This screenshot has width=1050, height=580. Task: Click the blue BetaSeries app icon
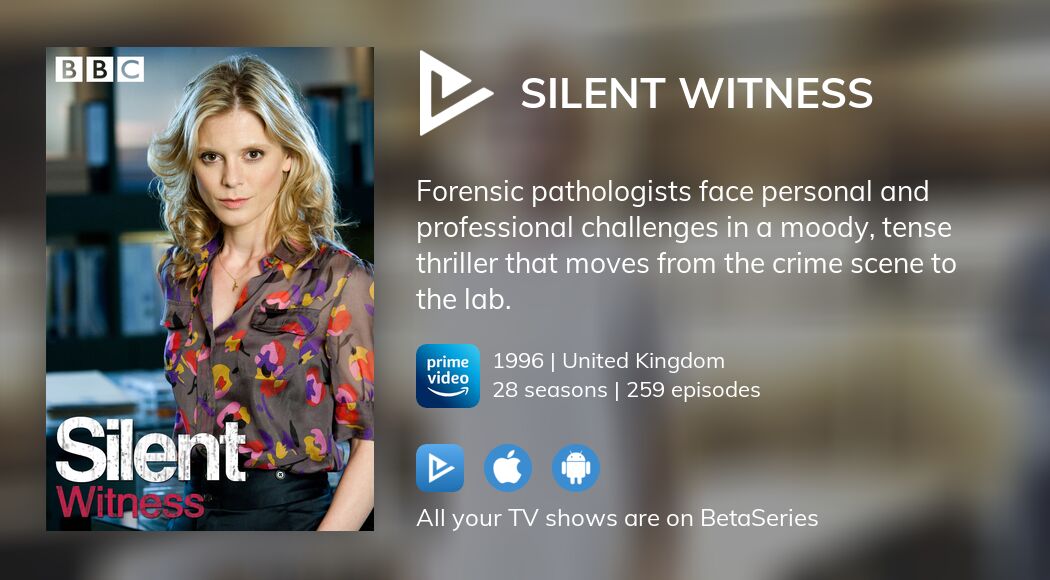tap(440, 468)
